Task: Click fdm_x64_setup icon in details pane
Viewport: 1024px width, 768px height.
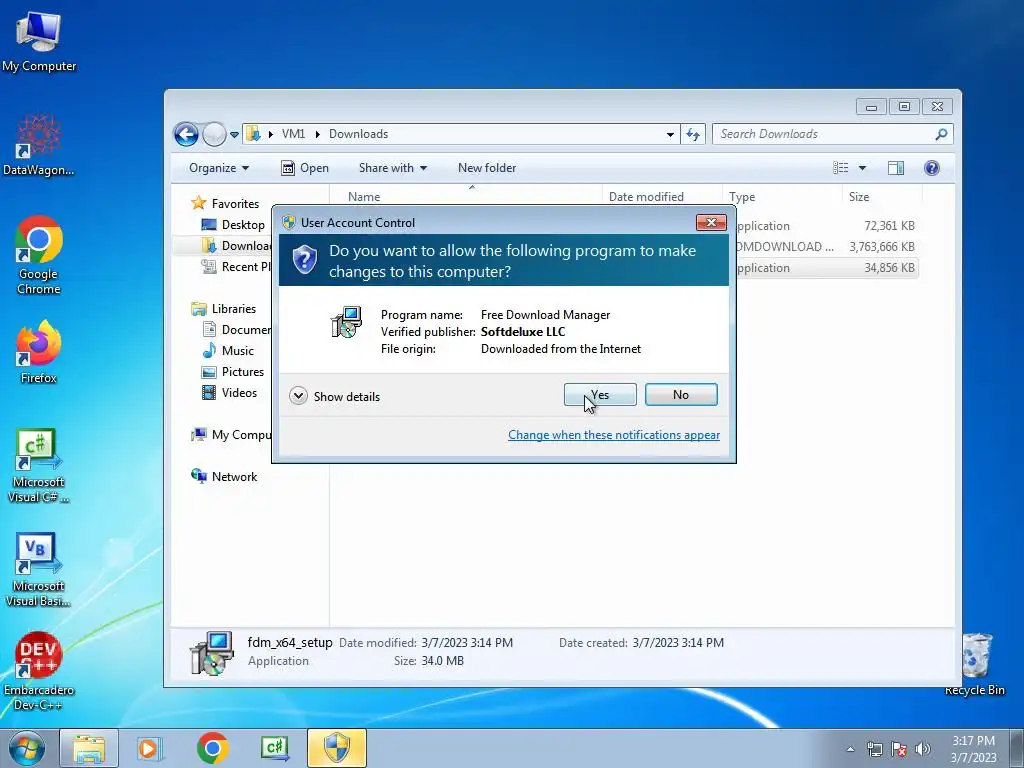Action: click(212, 652)
